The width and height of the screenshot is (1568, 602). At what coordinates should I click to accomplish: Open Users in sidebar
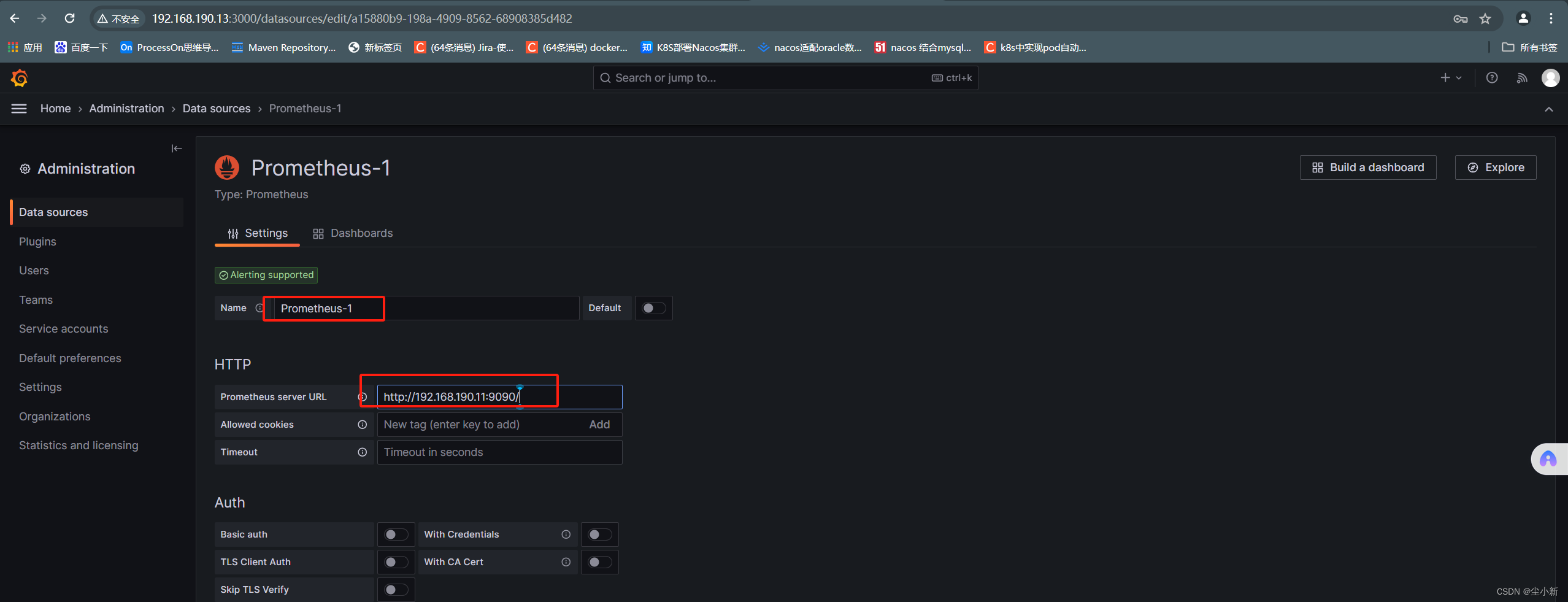tap(34, 271)
